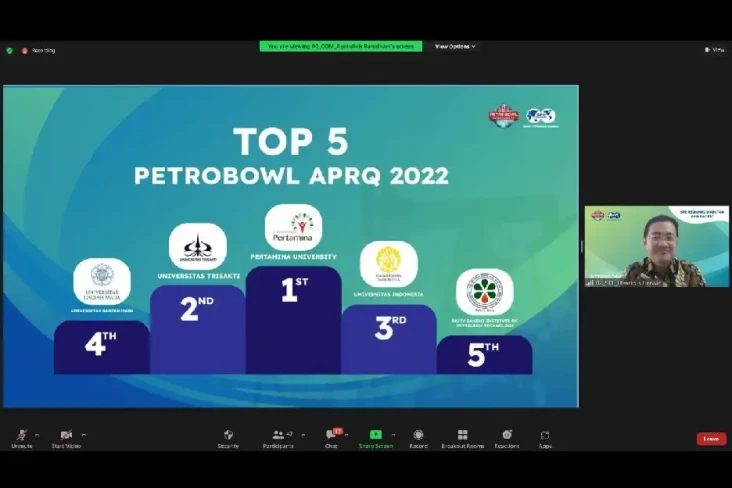This screenshot has width=732, height=488.
Task: Open the Security shield icon
Action: click(x=228, y=435)
